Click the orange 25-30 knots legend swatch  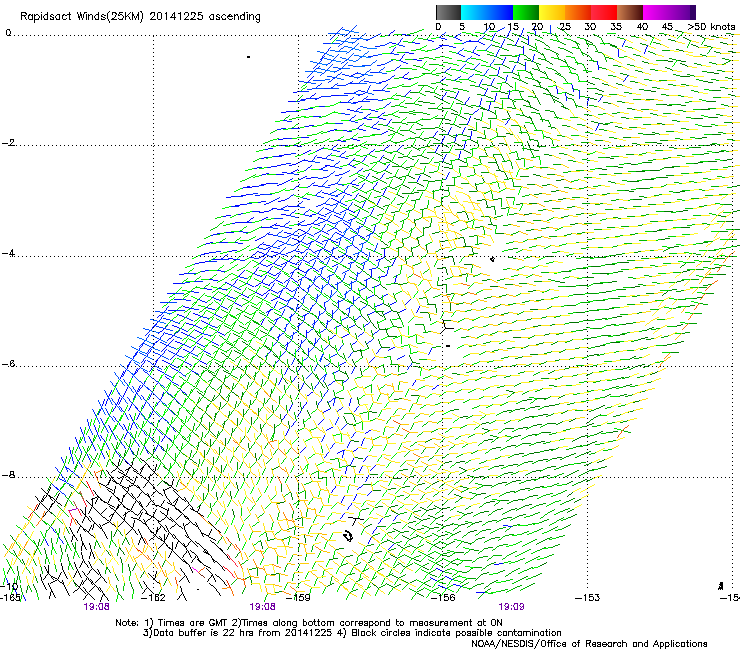578,12
